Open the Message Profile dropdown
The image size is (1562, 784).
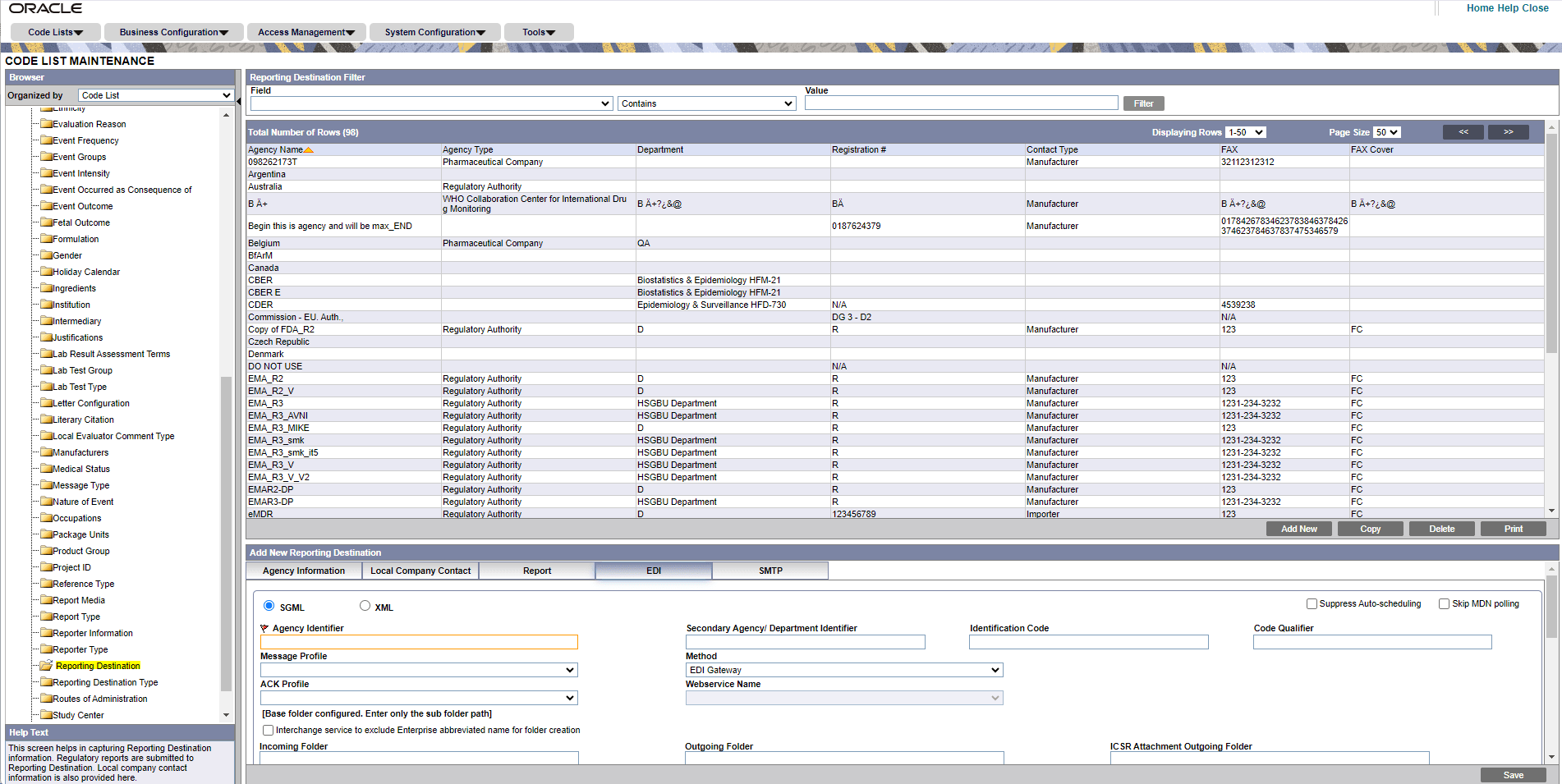point(419,670)
